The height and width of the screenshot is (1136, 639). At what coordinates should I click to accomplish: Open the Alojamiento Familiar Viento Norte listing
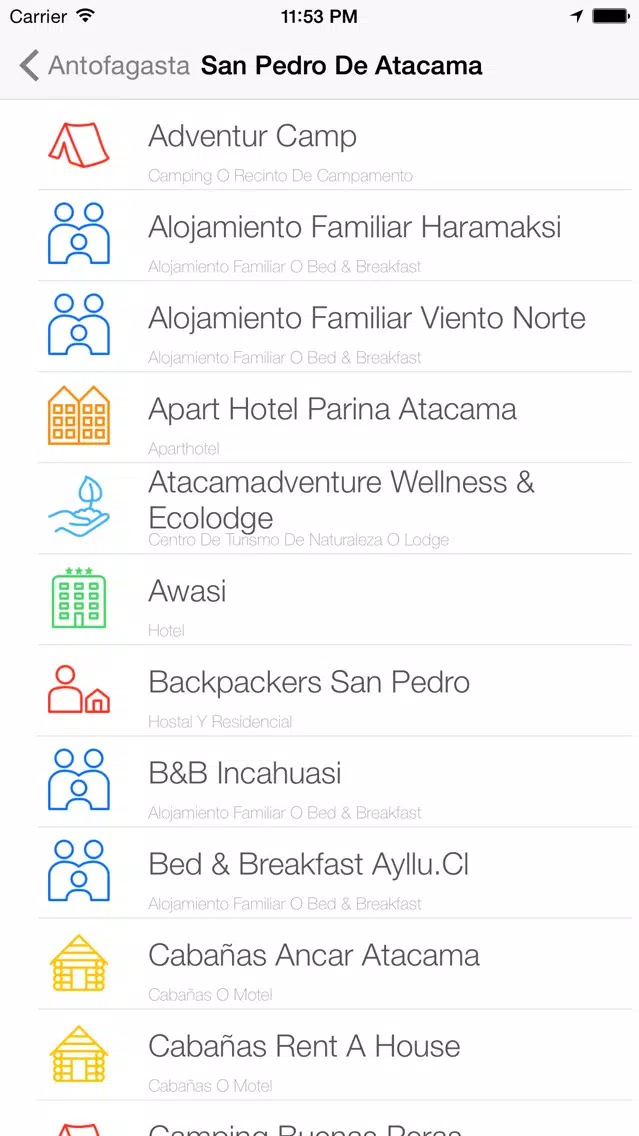[366, 318]
